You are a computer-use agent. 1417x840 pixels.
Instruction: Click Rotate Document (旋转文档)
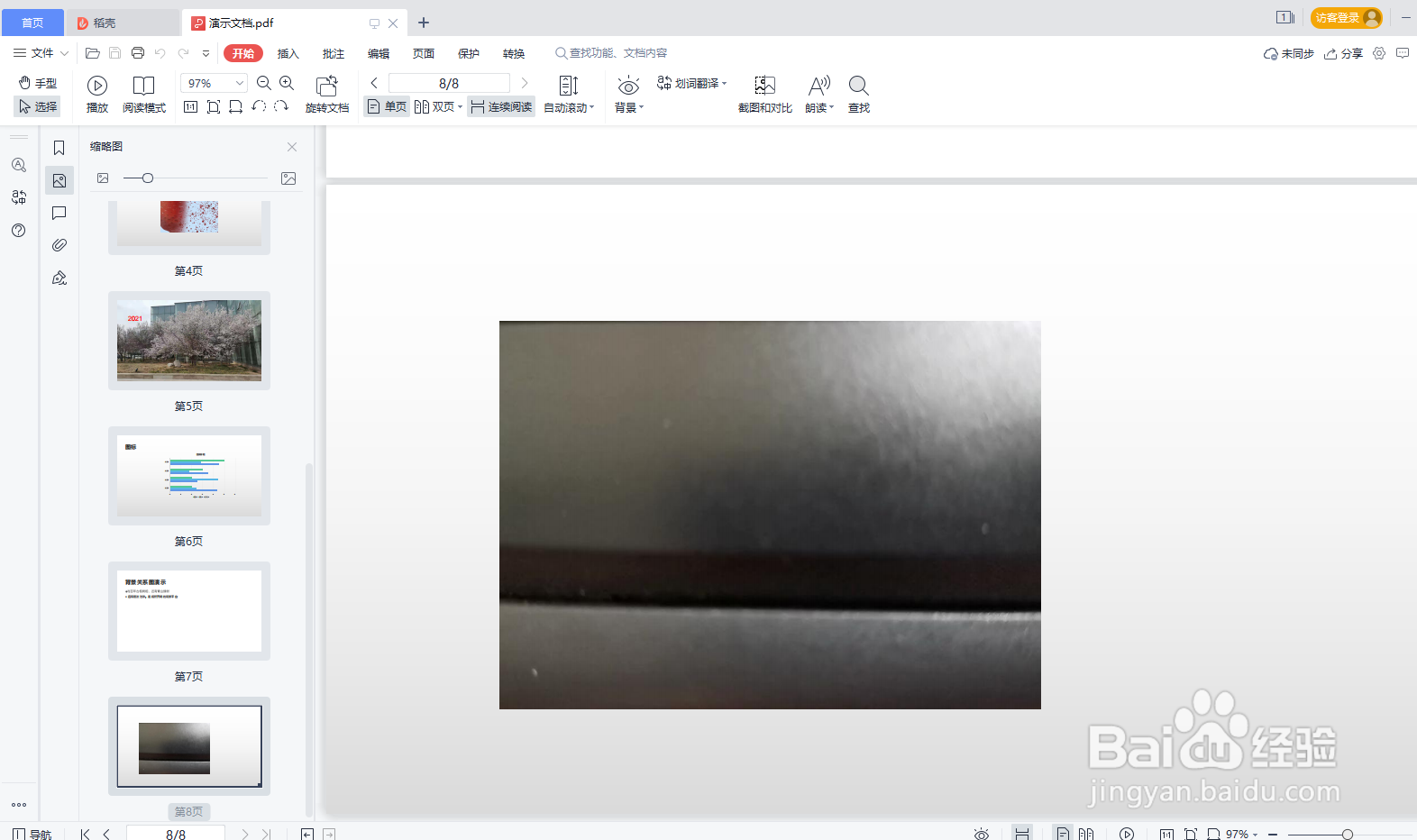(x=326, y=95)
